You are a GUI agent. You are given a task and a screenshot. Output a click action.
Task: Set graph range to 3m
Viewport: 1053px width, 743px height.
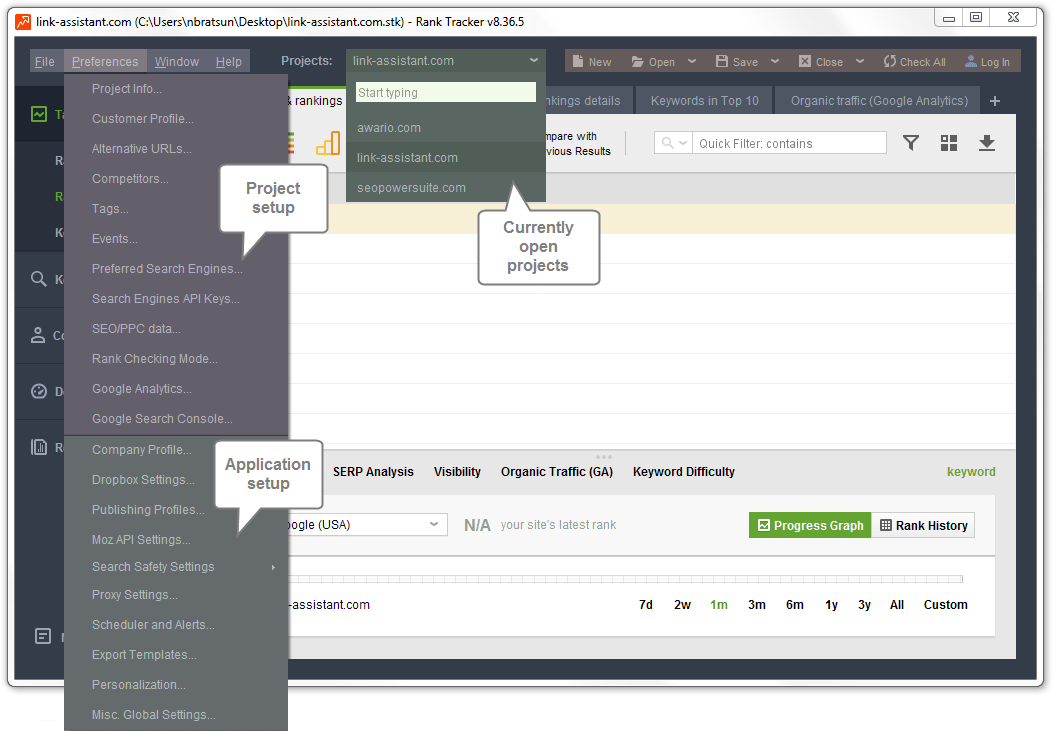757,605
